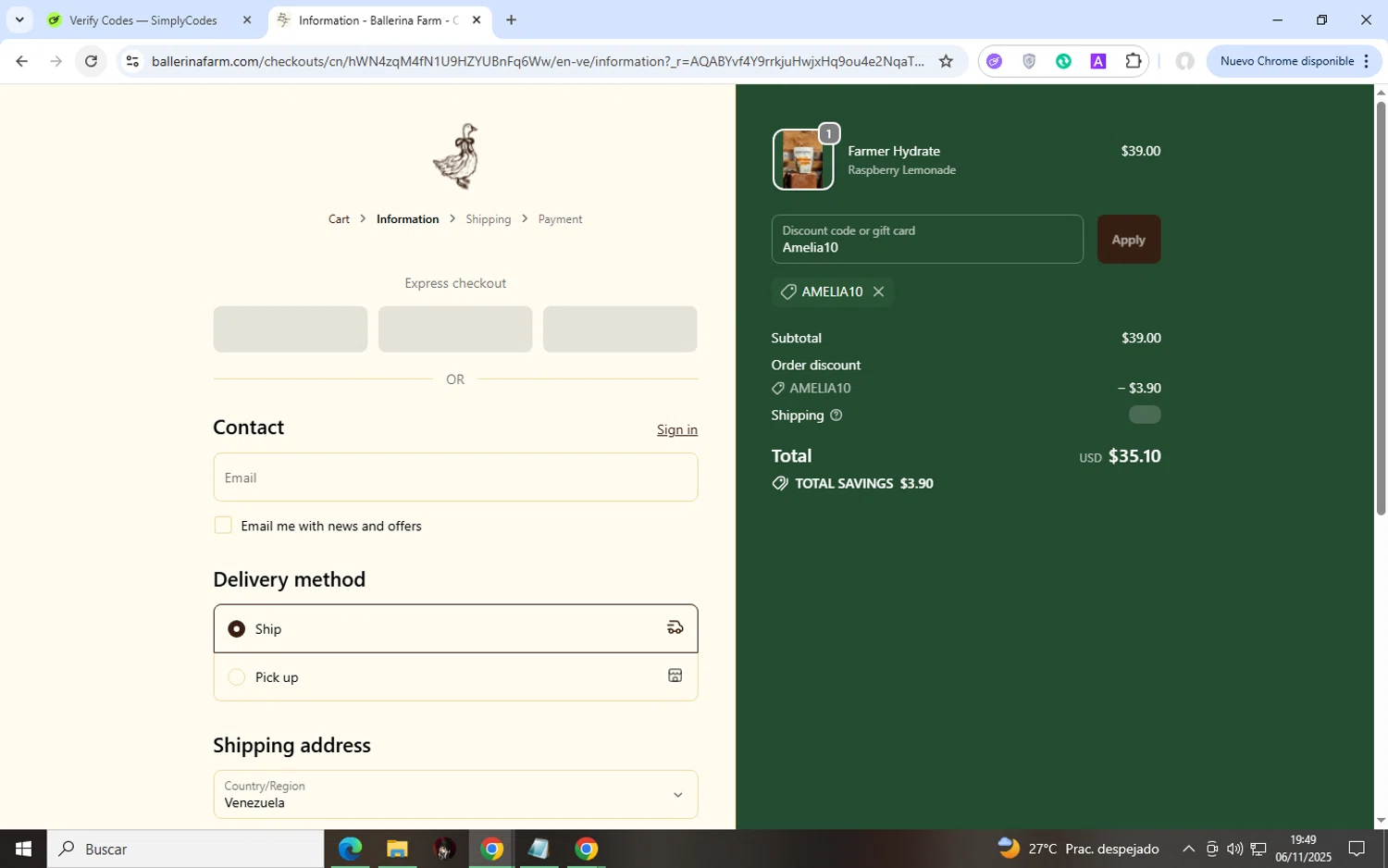This screenshot has width=1388, height=868.
Task: Click the Payment breadcrumb step
Action: (560, 219)
